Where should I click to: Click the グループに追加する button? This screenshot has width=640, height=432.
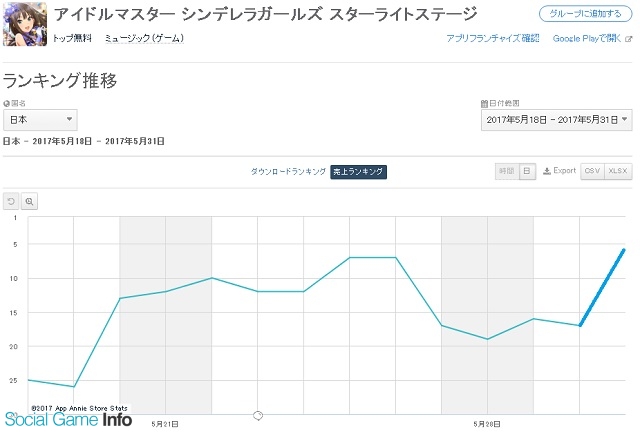coord(585,14)
